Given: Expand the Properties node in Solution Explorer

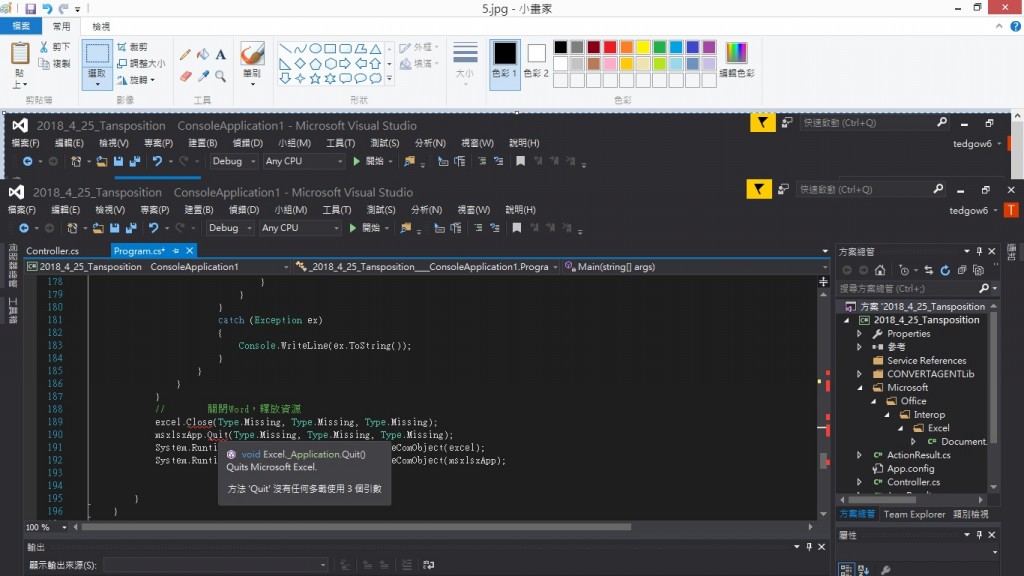Looking at the screenshot, I should (x=859, y=333).
